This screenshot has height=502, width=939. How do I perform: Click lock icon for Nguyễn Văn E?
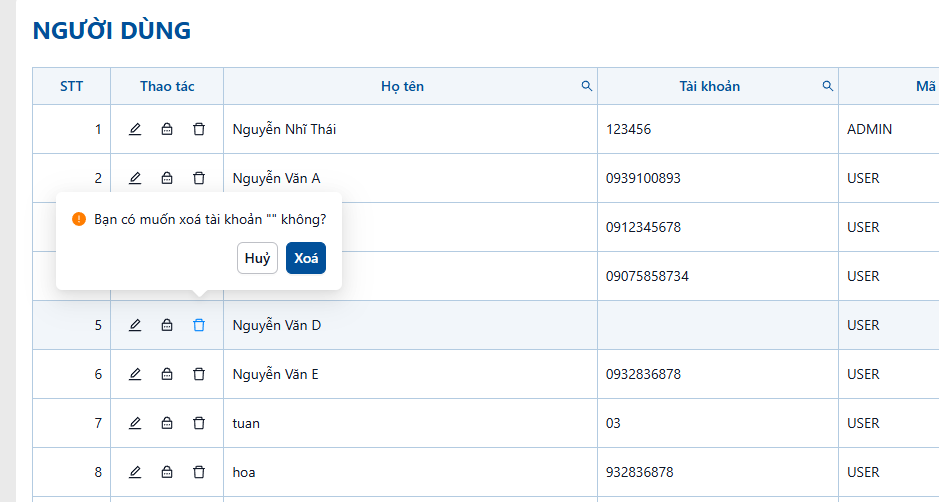[x=167, y=374]
